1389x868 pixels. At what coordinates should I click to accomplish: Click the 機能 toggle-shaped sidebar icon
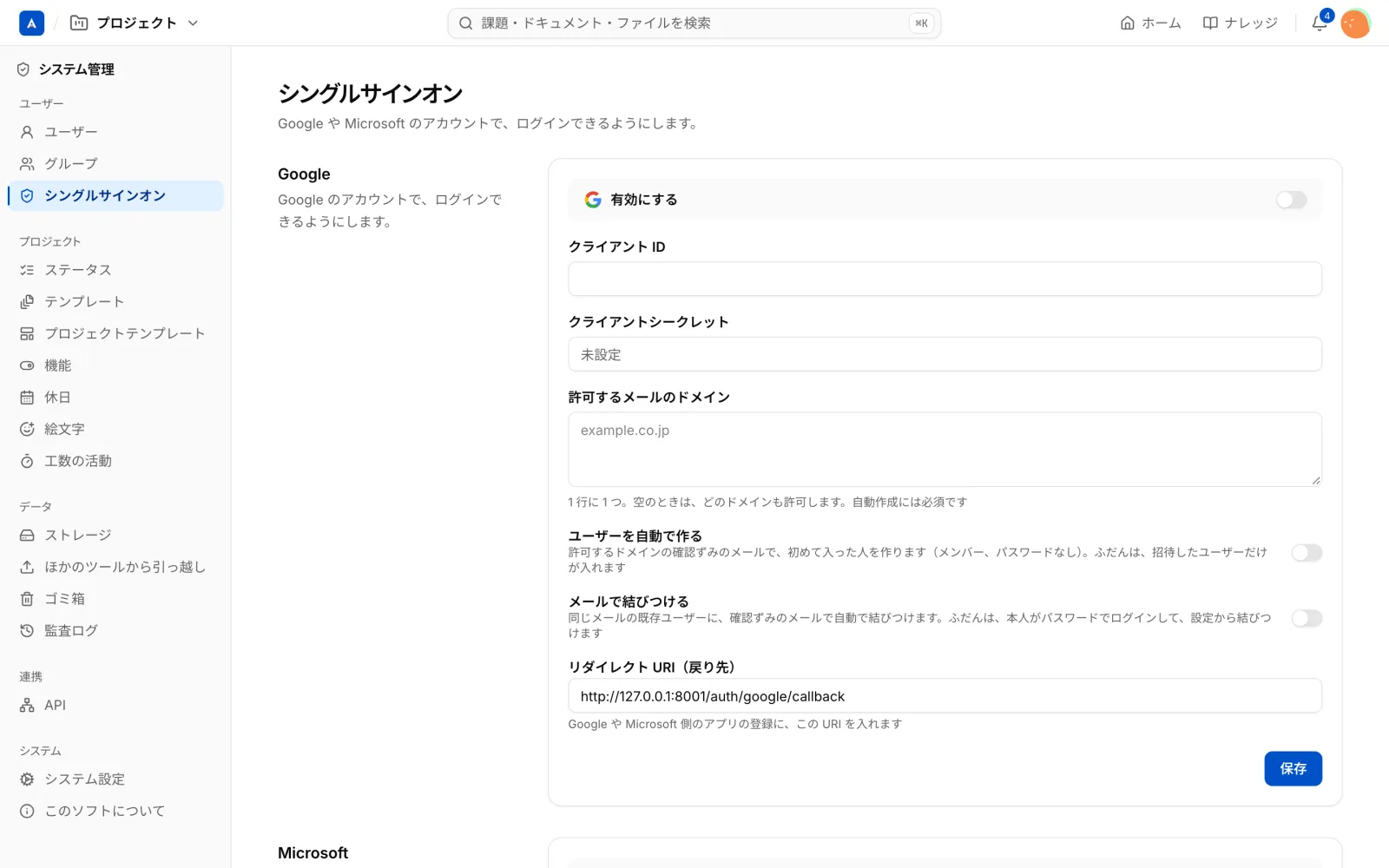pos(27,365)
